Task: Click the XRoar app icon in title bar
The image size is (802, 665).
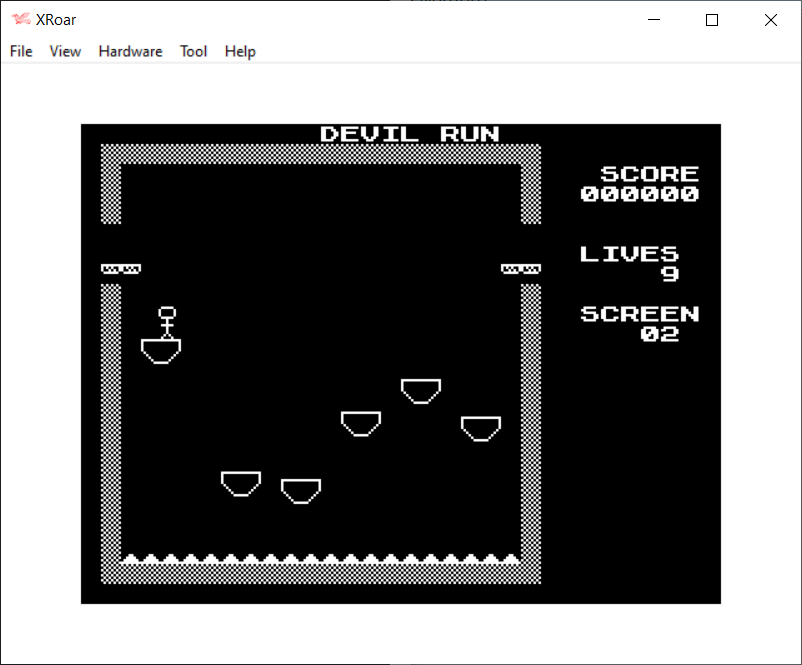Action: (x=21, y=19)
